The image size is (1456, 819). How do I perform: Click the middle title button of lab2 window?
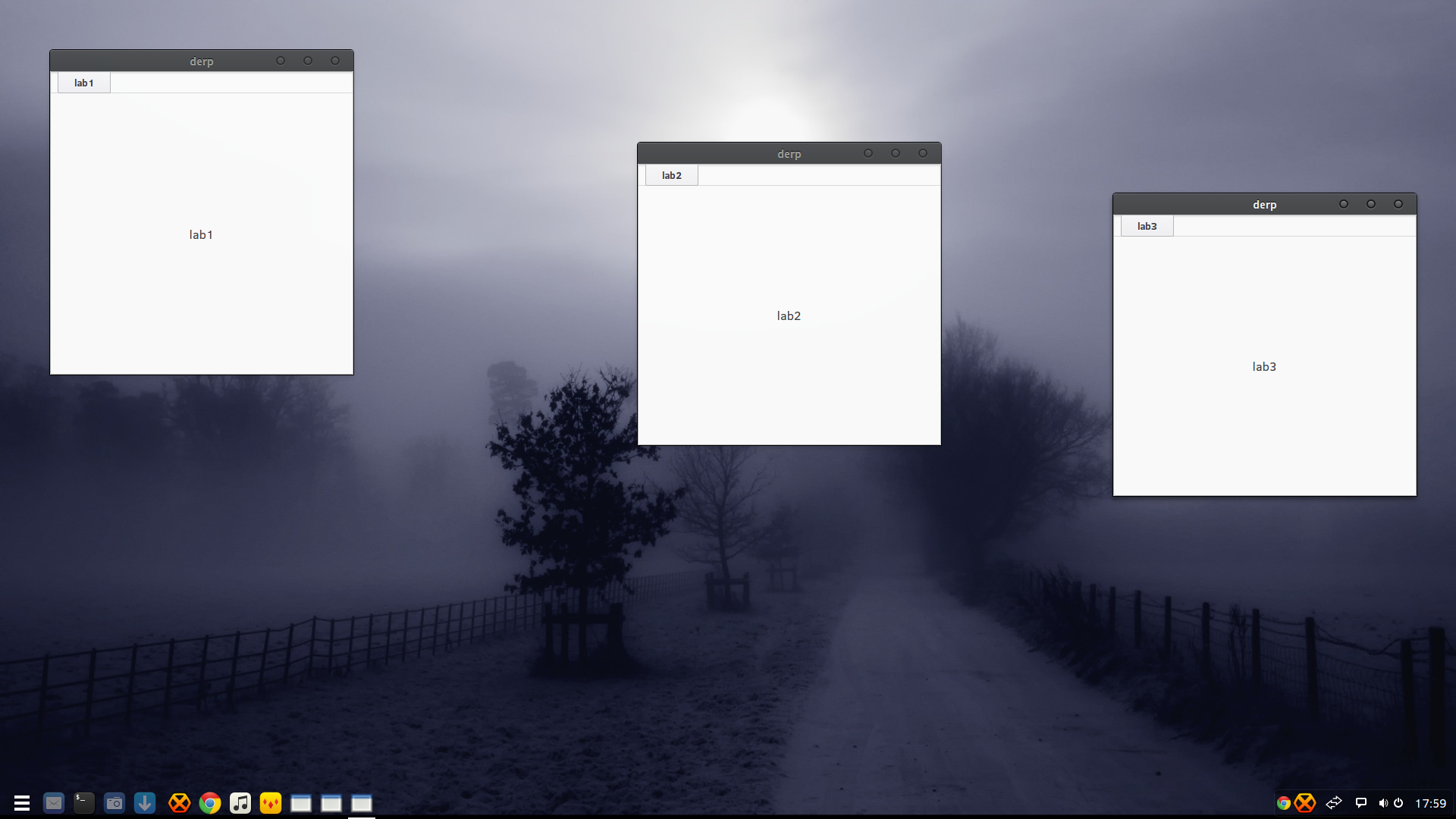pyautogui.click(x=896, y=153)
